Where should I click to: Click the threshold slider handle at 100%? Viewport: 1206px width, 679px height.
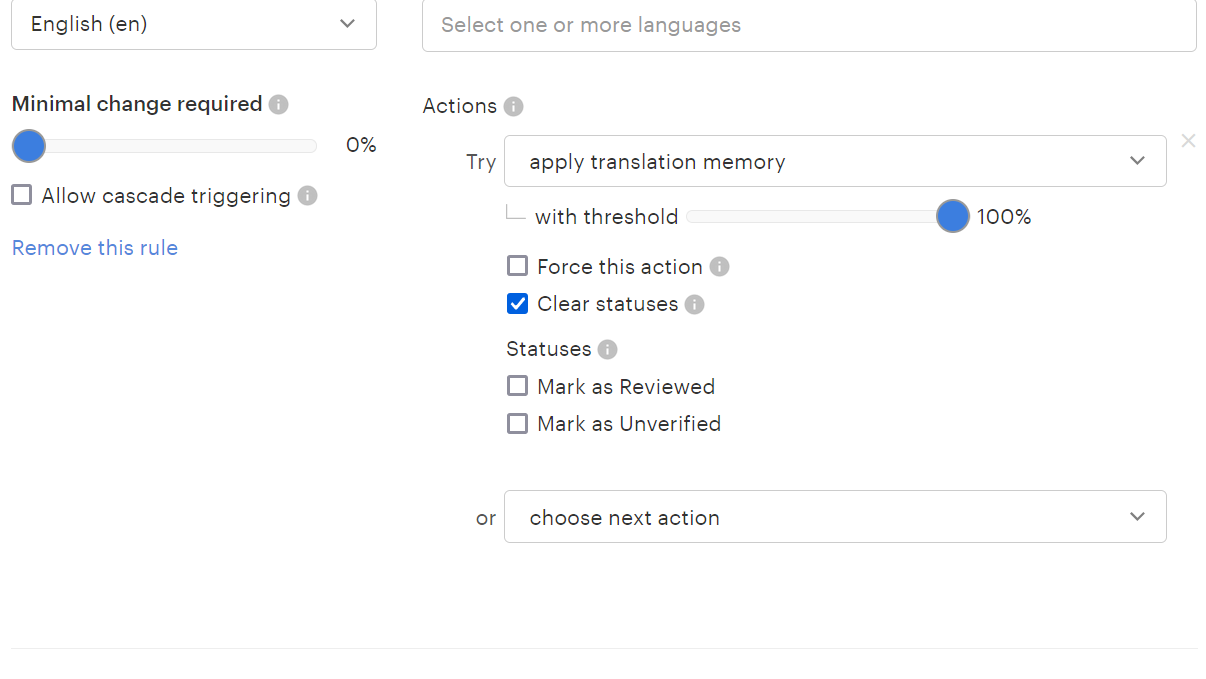click(953, 216)
